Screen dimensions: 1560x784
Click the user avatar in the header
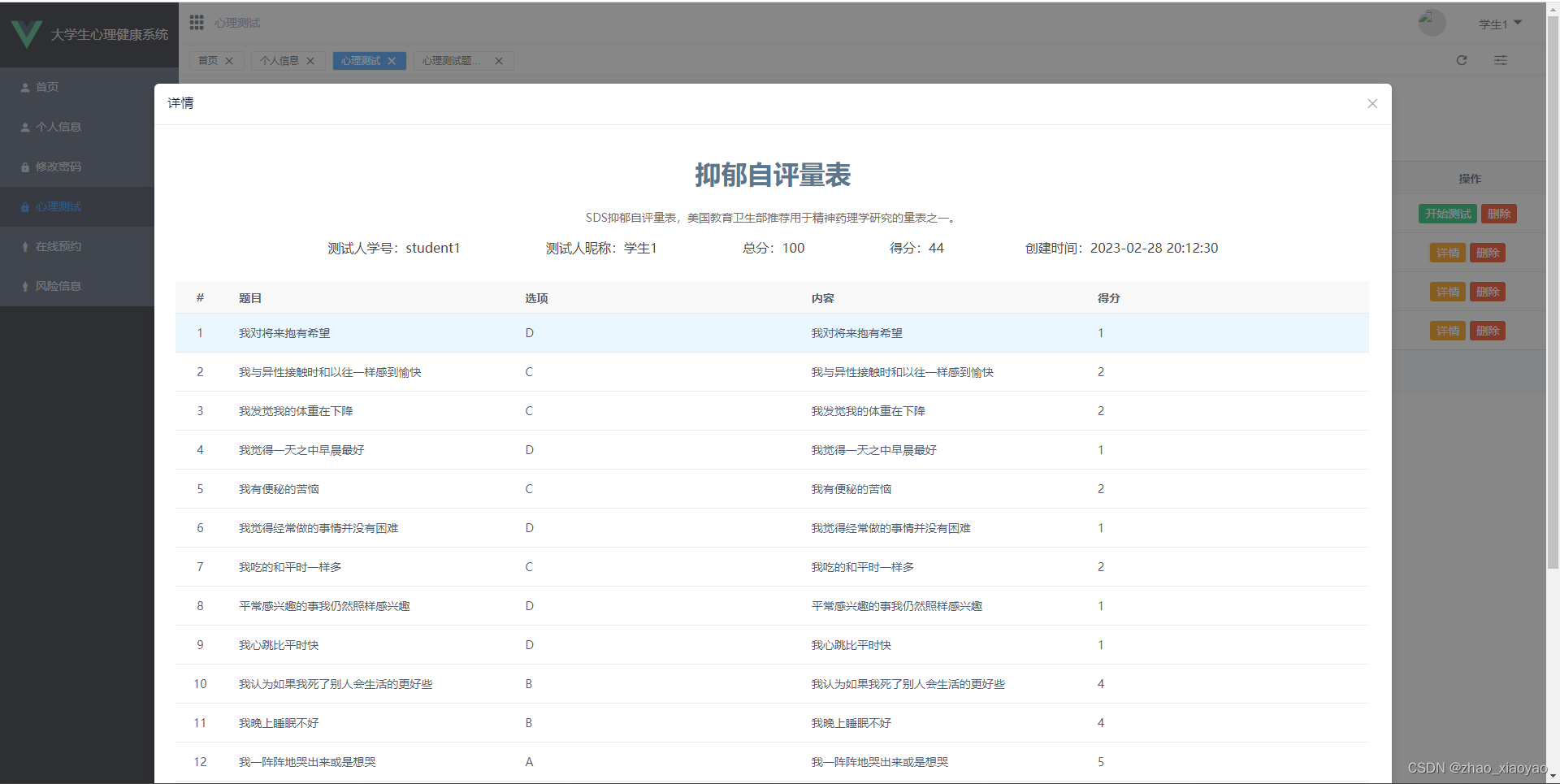pos(1432,23)
